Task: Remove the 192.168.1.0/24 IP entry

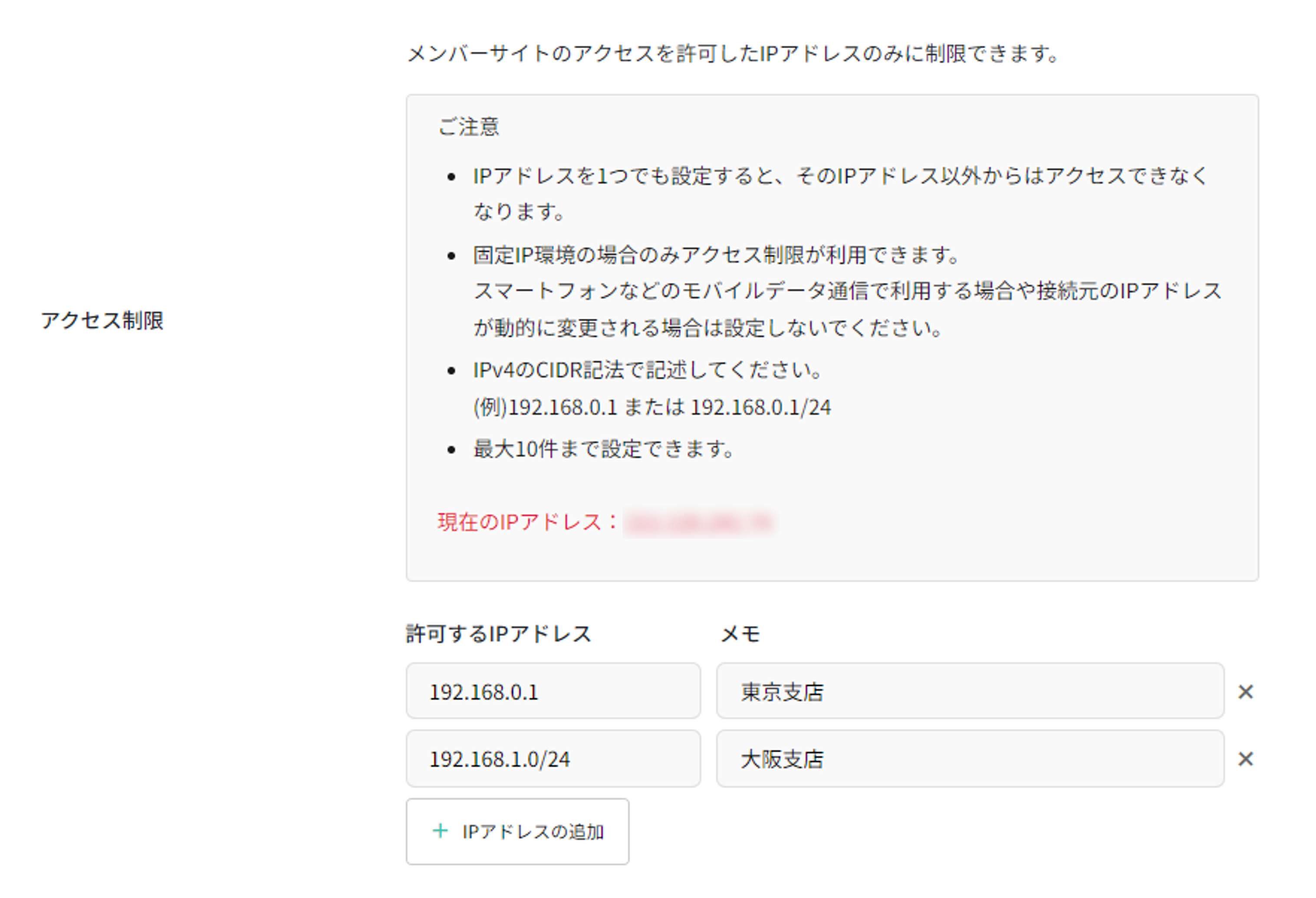Action: coord(1245,759)
